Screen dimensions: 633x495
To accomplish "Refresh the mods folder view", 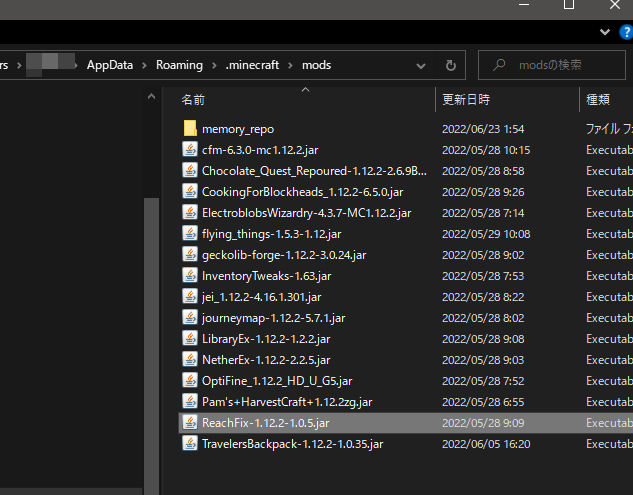I will coord(451,65).
